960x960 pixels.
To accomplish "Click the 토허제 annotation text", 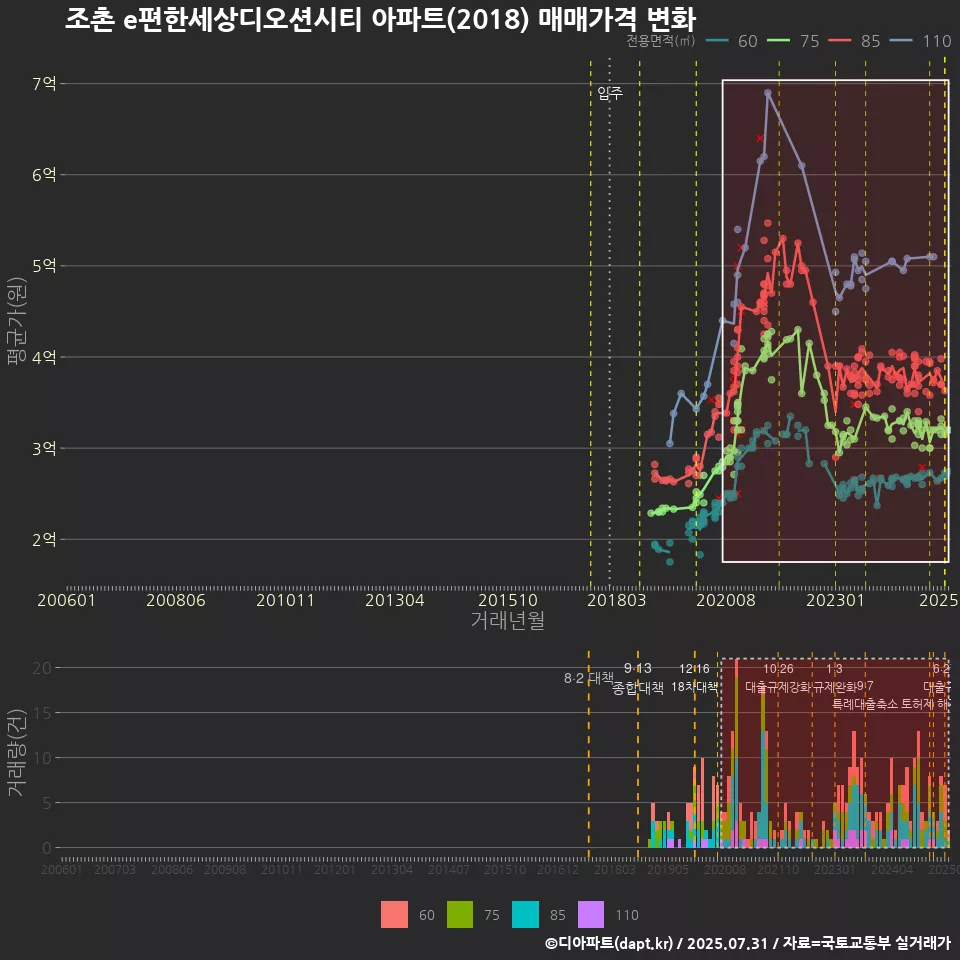I will click(x=917, y=704).
